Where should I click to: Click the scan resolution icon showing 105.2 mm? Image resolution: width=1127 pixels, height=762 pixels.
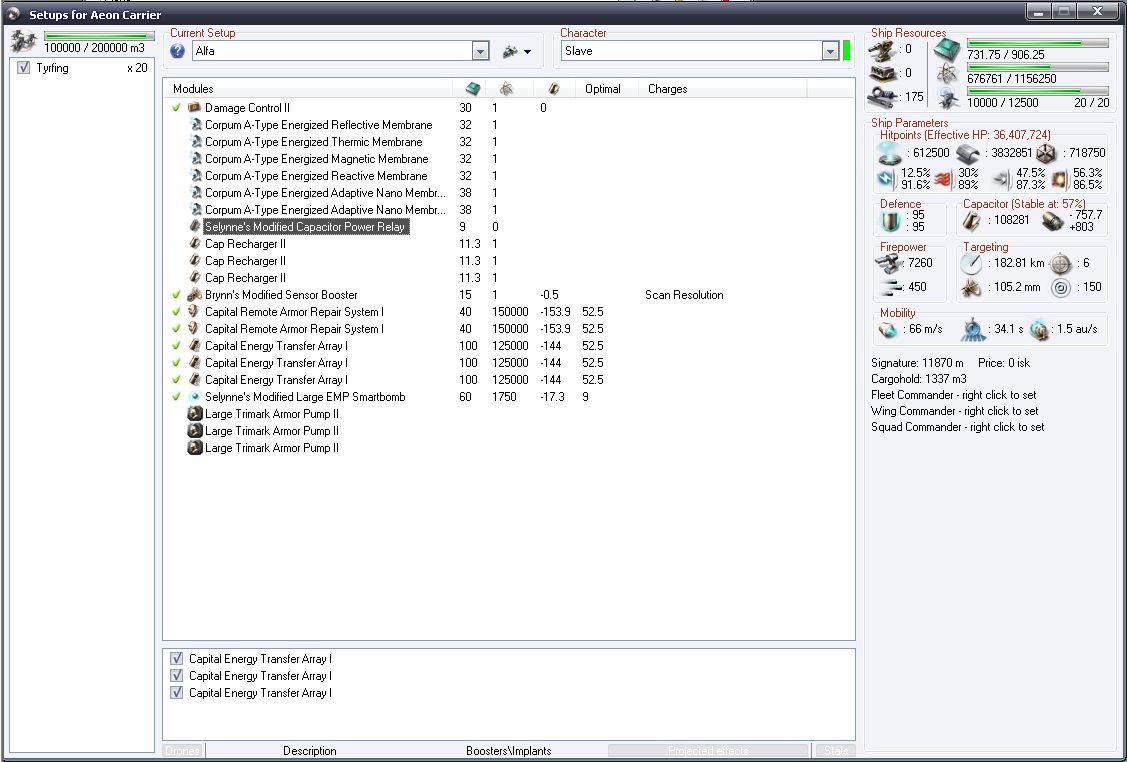click(973, 287)
